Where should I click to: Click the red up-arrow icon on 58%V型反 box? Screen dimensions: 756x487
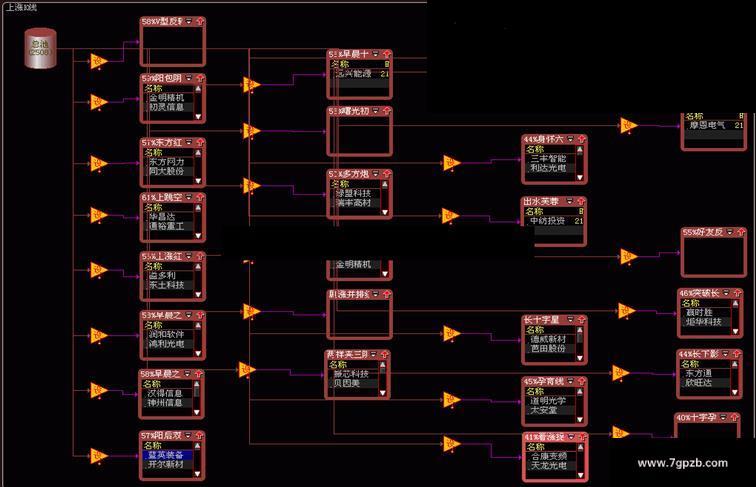tap(200, 22)
